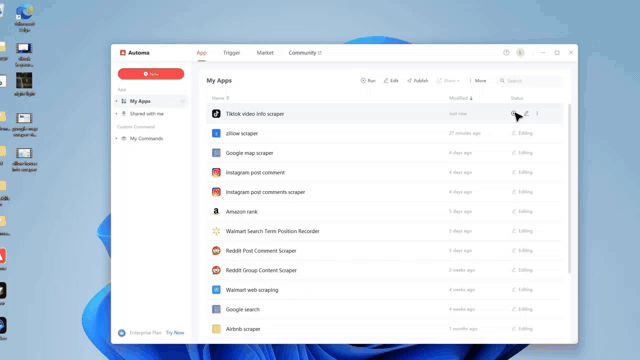Switch to the Market tab

click(265, 53)
